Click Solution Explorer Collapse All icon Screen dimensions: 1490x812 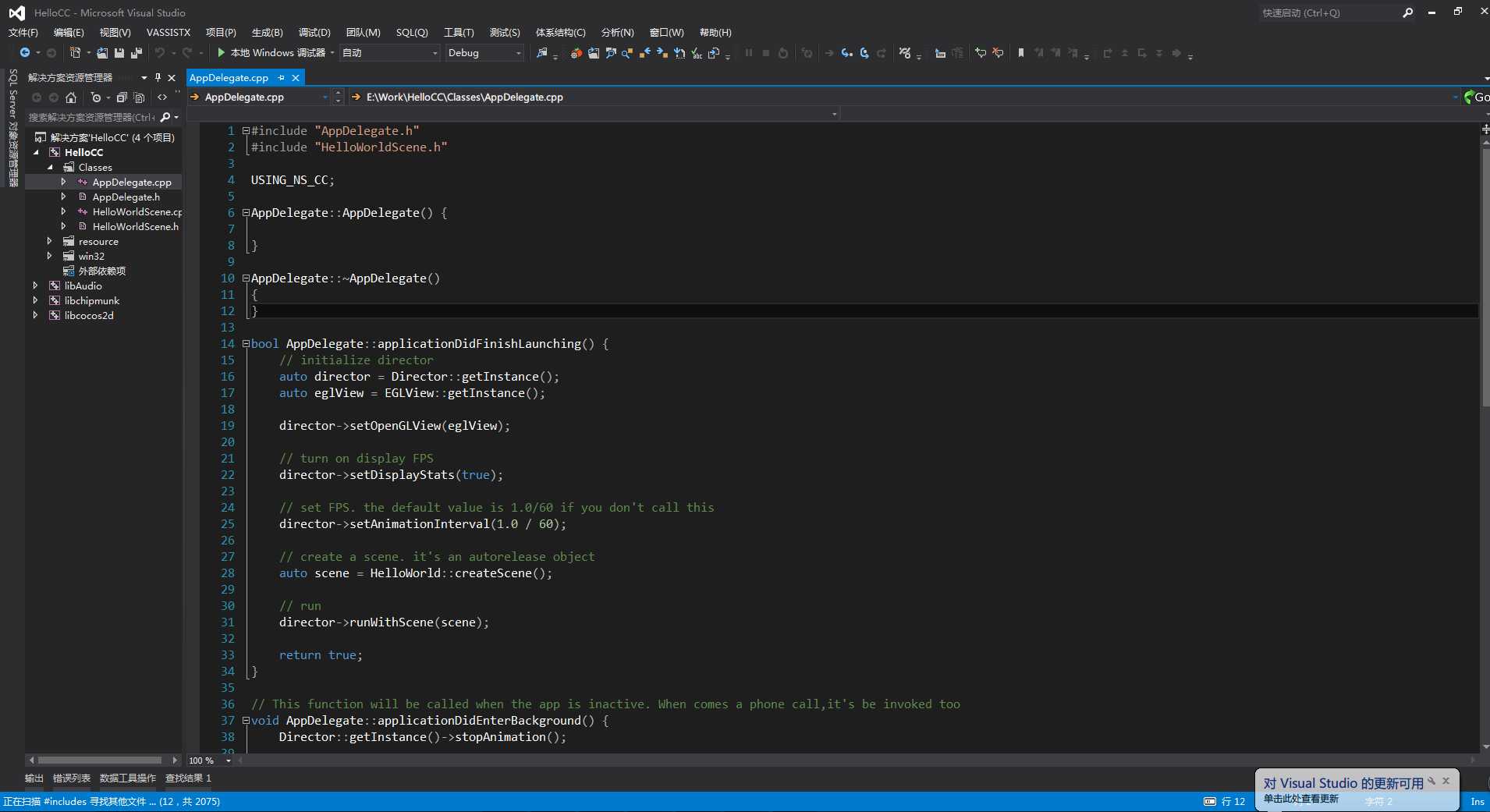coord(122,98)
